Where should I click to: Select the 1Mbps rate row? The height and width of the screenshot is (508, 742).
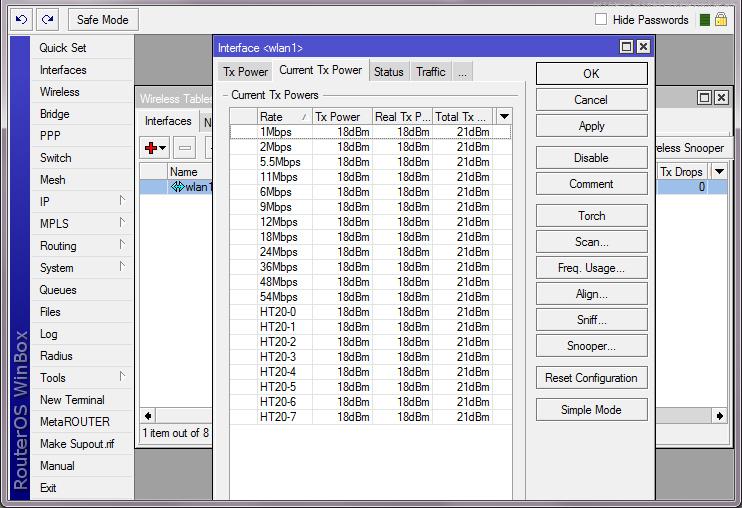pos(371,132)
